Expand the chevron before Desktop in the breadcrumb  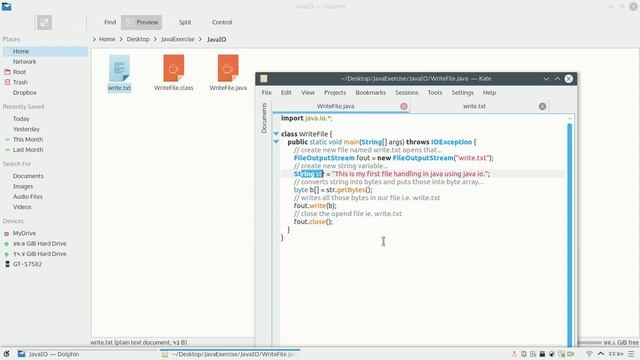click(121, 39)
